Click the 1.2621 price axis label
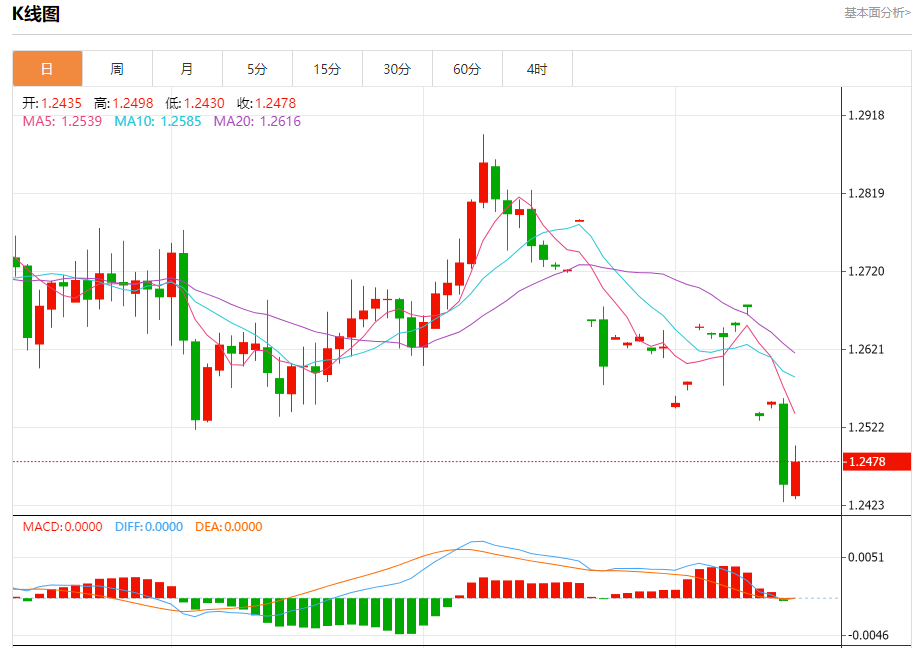Viewport: 918px width, 648px height. click(x=866, y=349)
